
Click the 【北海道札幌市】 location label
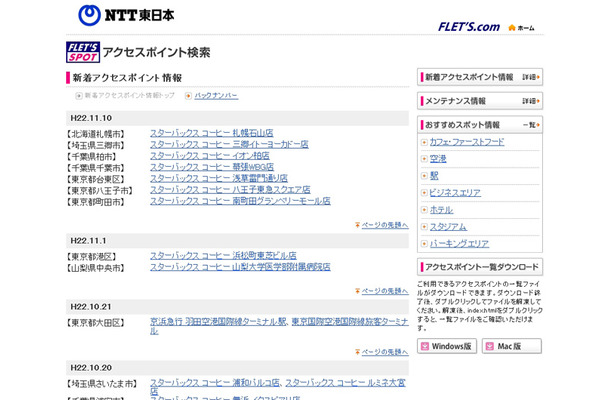coord(95,134)
